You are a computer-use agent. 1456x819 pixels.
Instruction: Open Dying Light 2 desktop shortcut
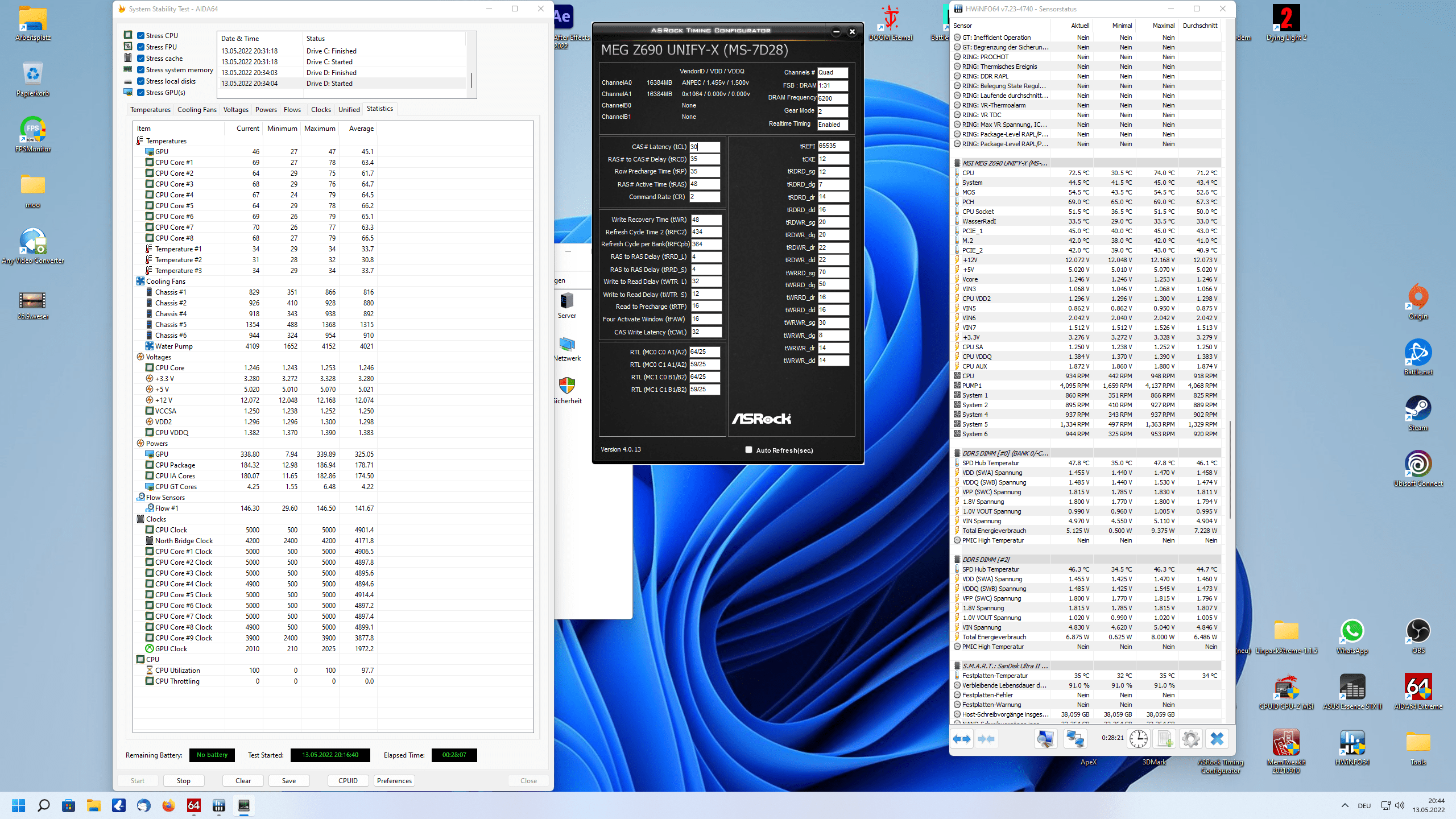tap(1286, 23)
